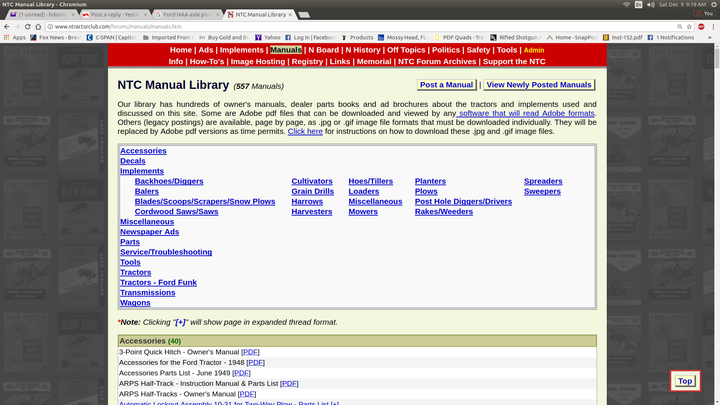Bookmark this page with star icon
Screen dimensions: 720x405
(x=689, y=27)
